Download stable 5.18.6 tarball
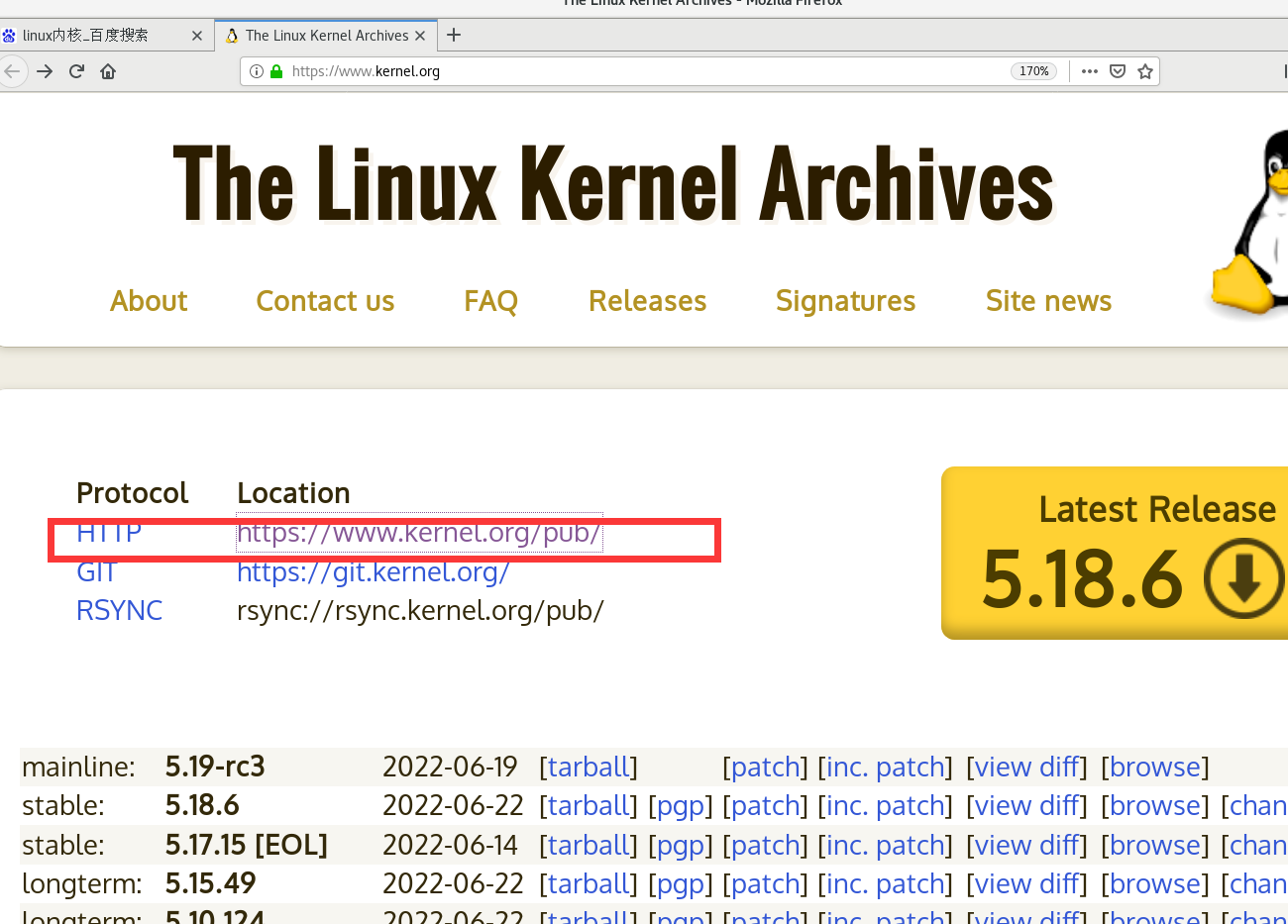 coord(589,806)
